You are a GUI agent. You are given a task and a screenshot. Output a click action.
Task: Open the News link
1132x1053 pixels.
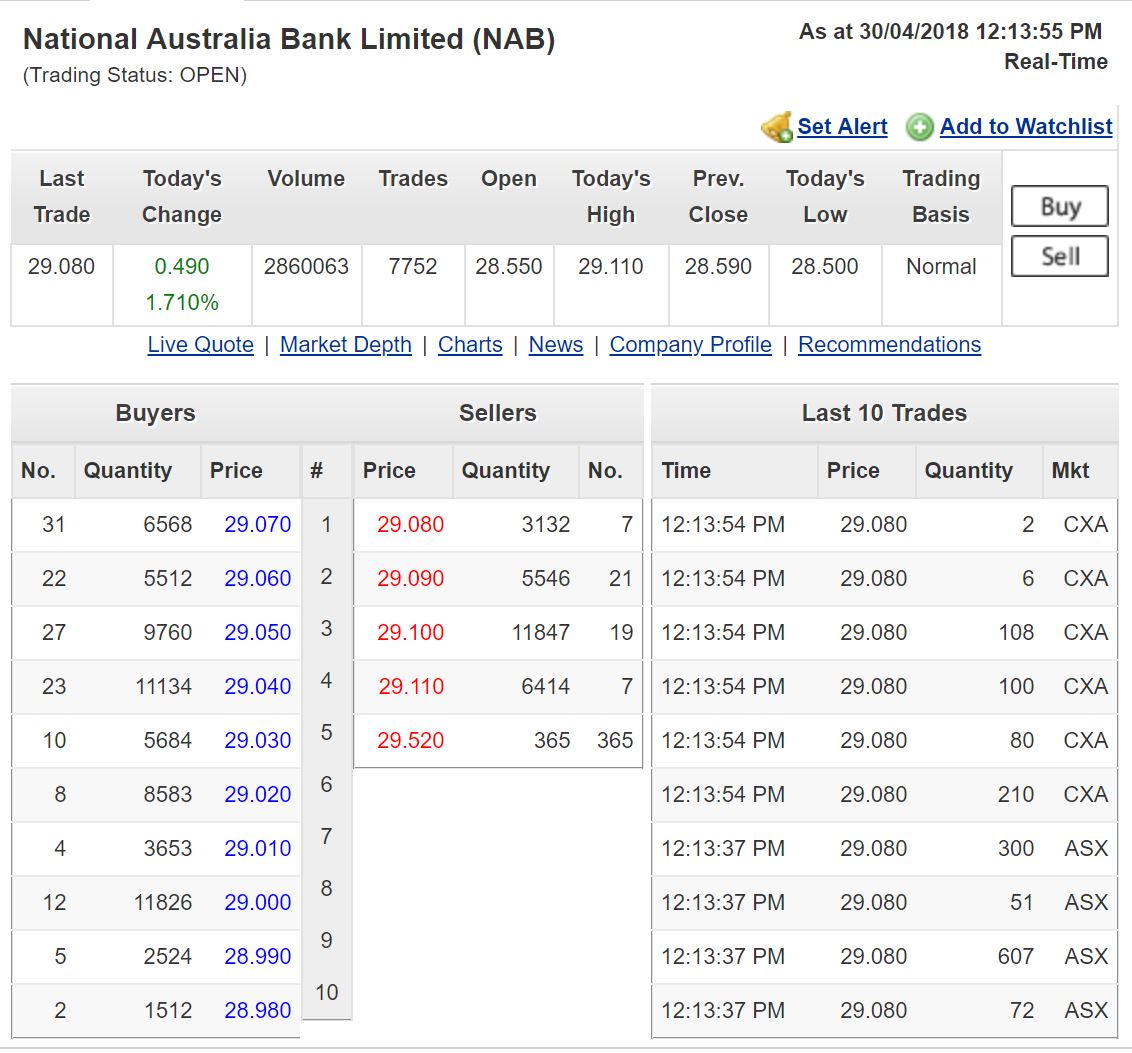click(556, 344)
